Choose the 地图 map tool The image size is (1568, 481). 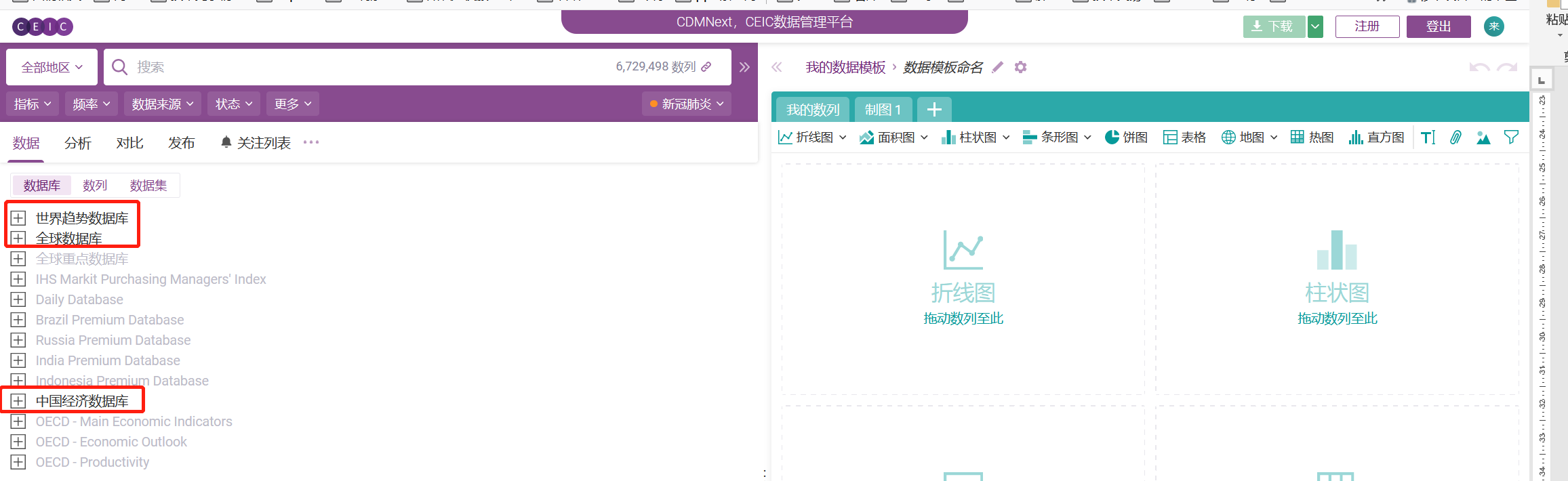1249,138
